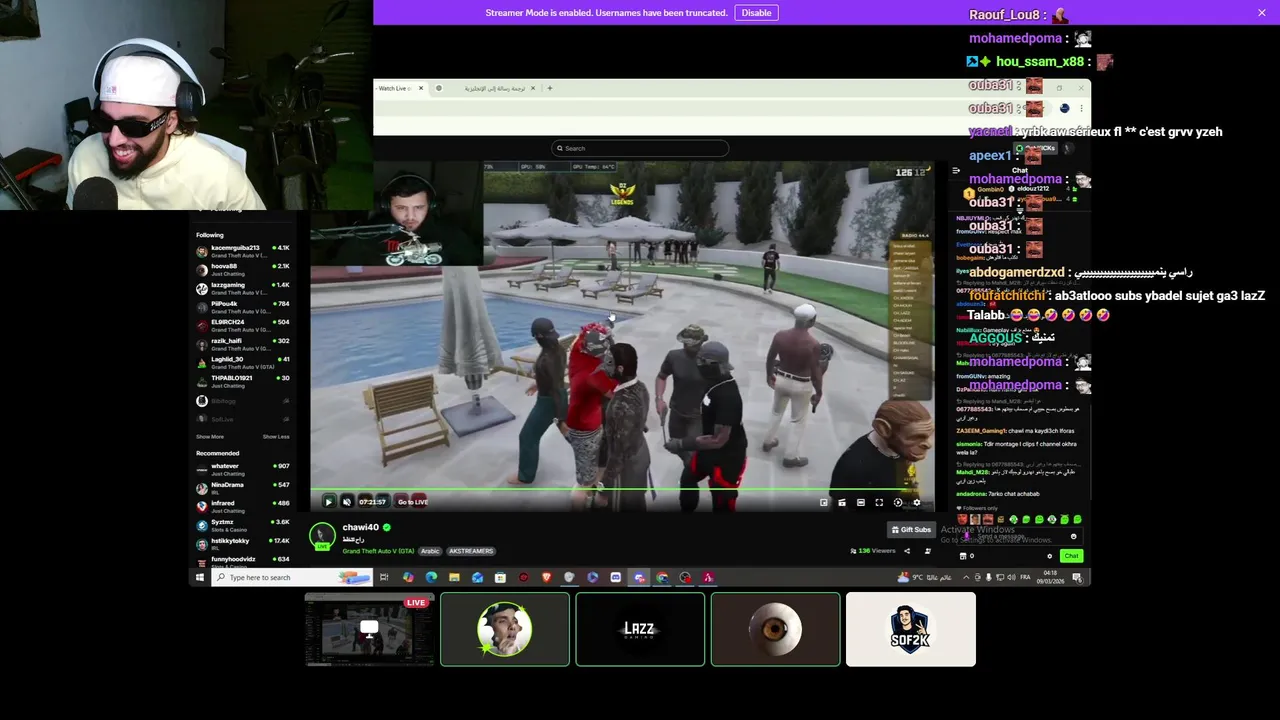Open the clock showing 04:18
The height and width of the screenshot is (720, 1280).
pos(1049,577)
